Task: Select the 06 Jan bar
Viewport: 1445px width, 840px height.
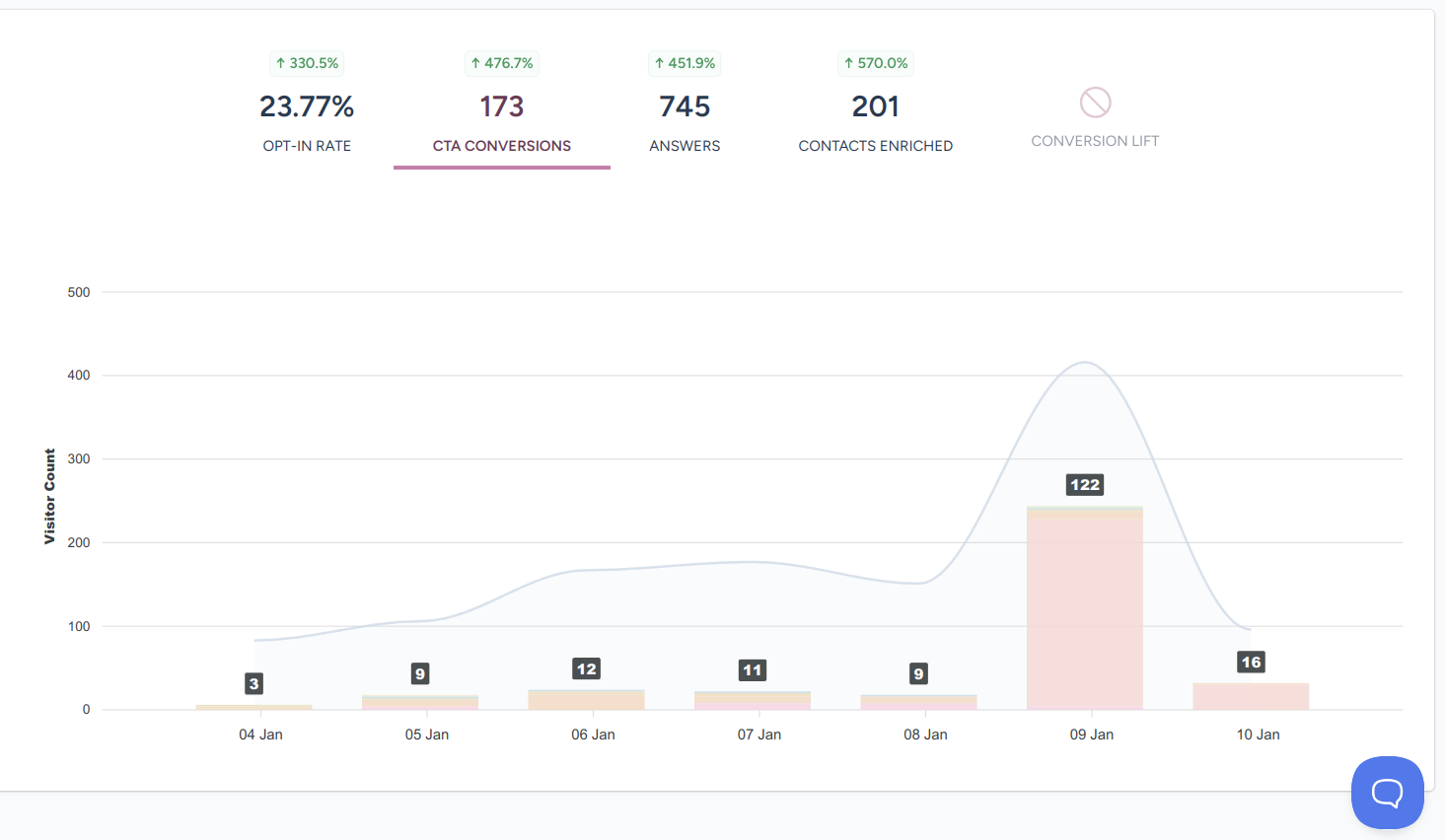Action: [x=586, y=700]
